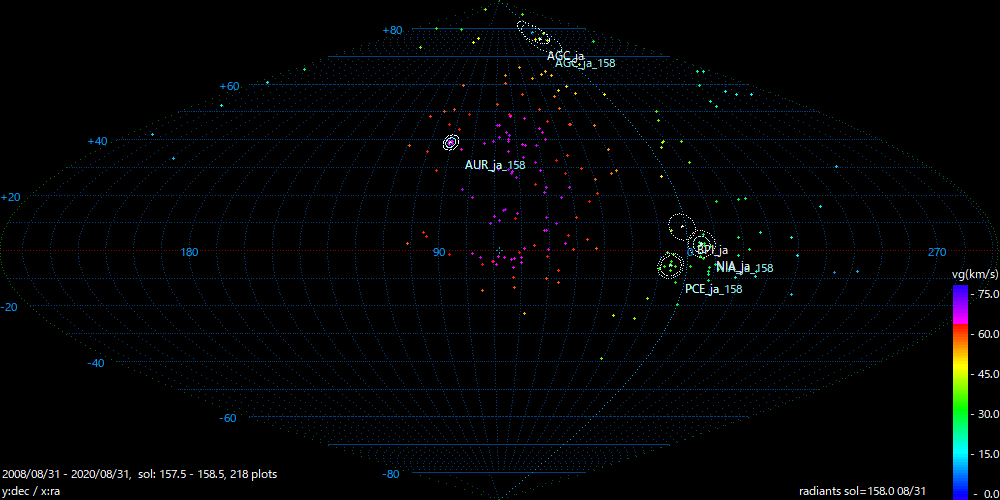Click the date range and plots status text
Viewport: 1000px width, 500px height.
[140, 473]
